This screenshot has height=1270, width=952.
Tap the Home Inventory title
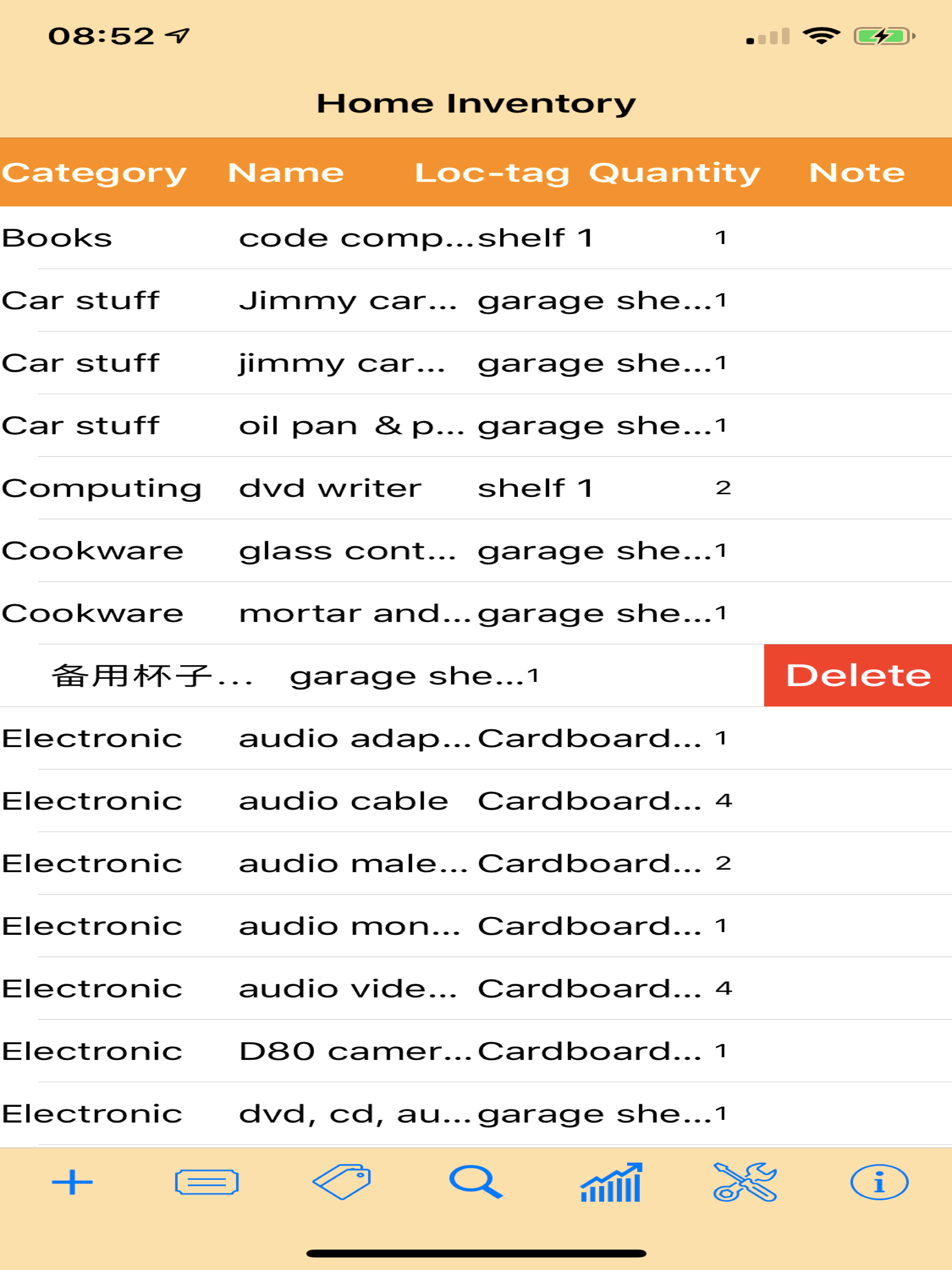point(476,104)
